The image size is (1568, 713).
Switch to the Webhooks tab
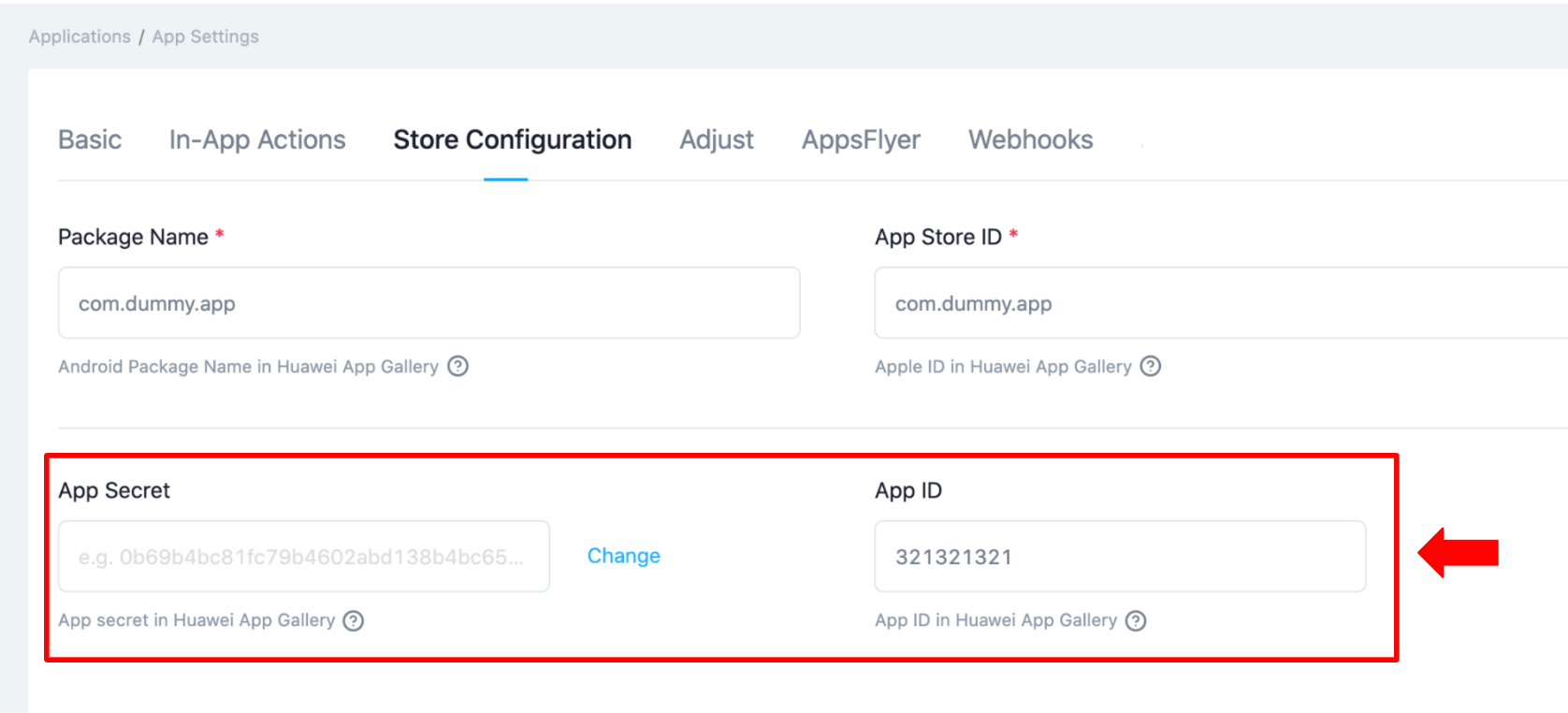click(x=1031, y=139)
